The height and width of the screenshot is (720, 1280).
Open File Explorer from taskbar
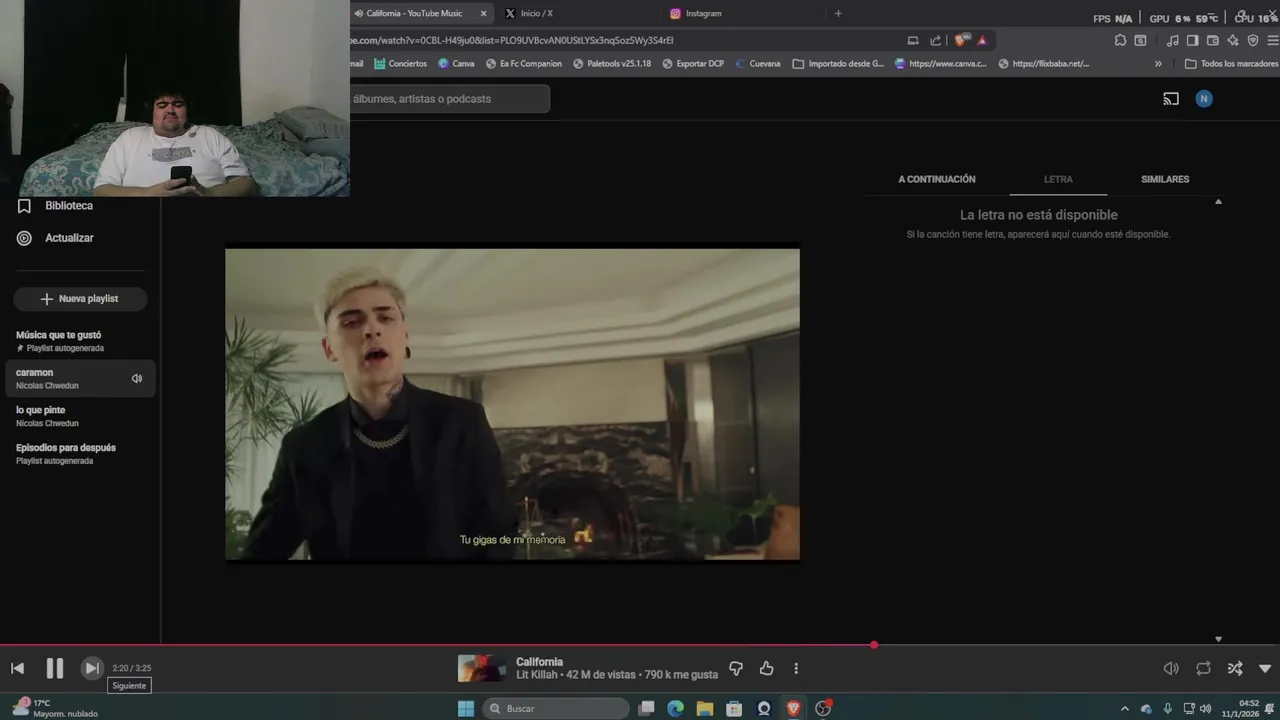(705, 708)
